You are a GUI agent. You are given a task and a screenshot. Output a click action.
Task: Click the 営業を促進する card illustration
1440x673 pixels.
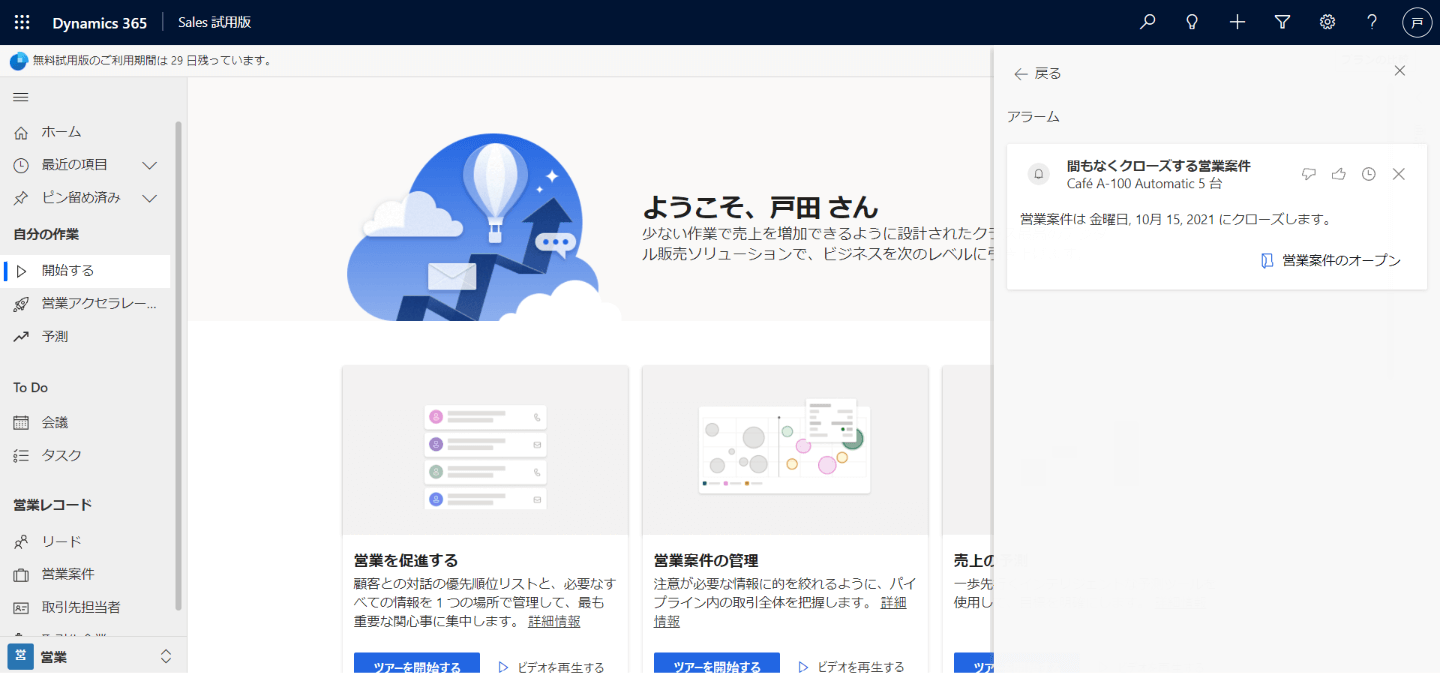coord(485,451)
